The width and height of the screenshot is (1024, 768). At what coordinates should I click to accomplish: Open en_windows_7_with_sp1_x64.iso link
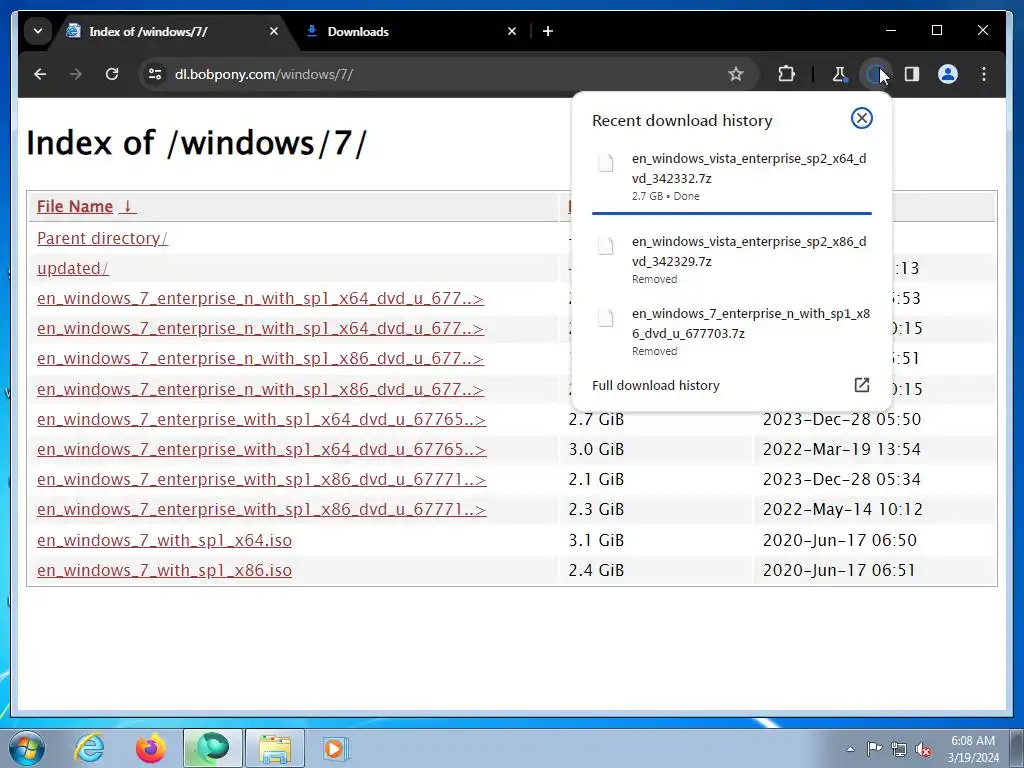click(165, 540)
